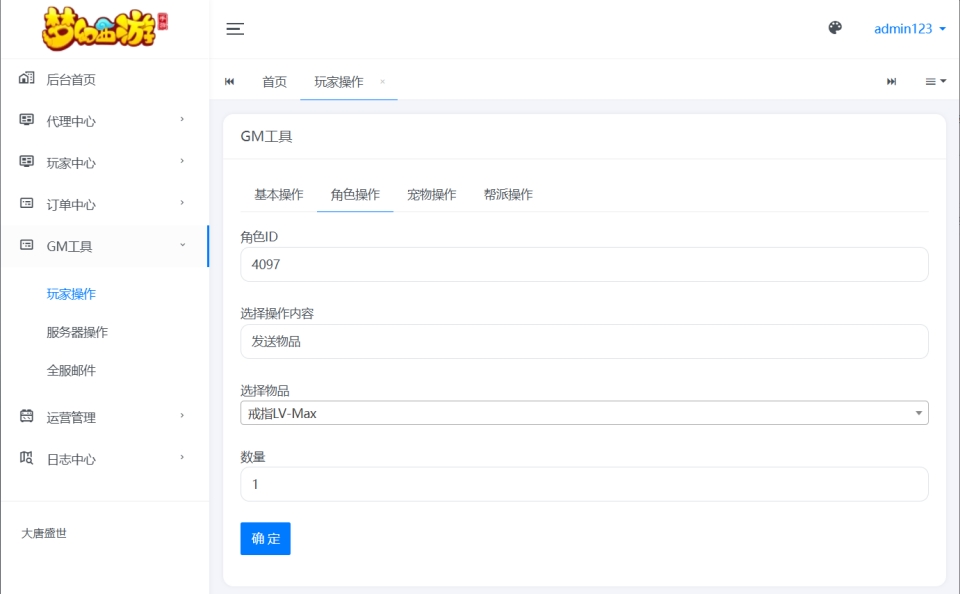Close the 玩家操作 tab

tap(383, 81)
